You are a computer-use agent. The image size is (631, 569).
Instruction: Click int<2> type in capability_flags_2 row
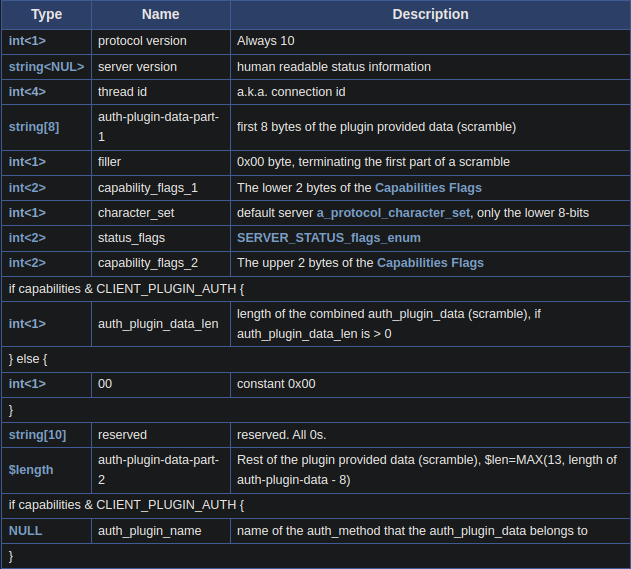pyautogui.click(x=27, y=263)
